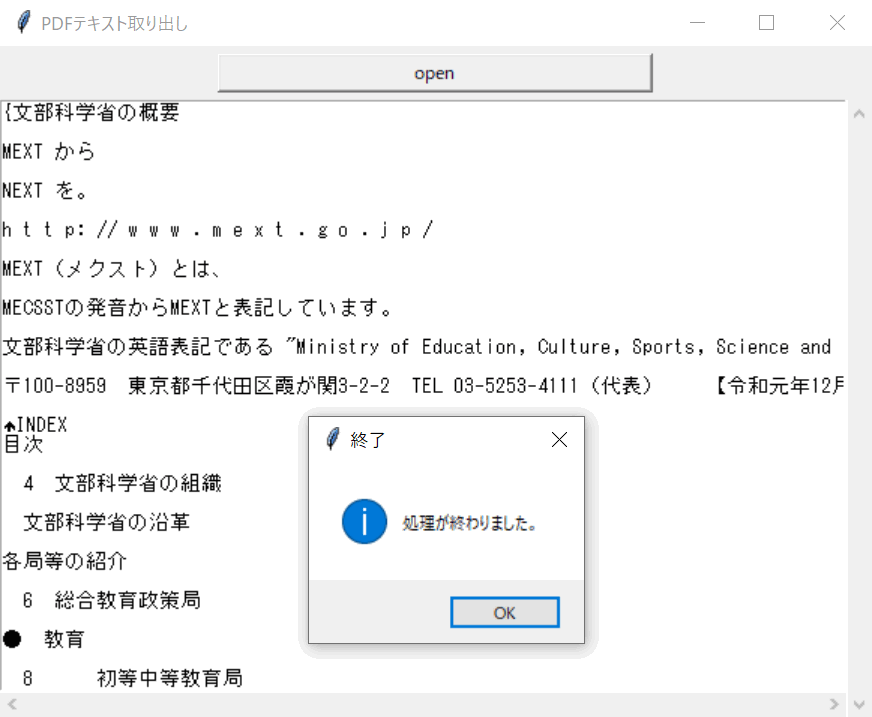Click the http://www.mext.go.jp/ text line
Viewport: 872px width, 717px height.
[217, 230]
